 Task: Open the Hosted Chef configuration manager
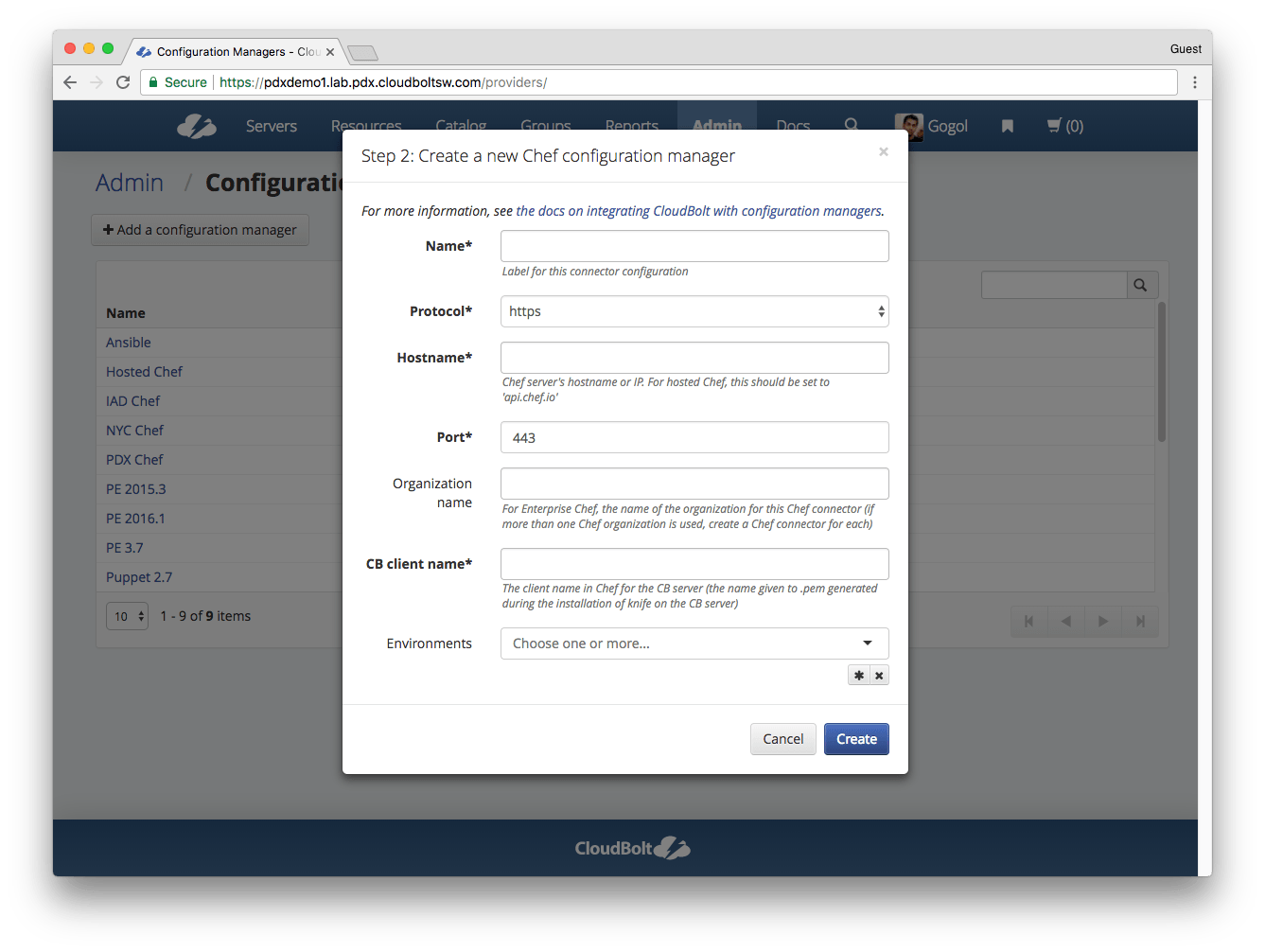pyautogui.click(x=144, y=372)
